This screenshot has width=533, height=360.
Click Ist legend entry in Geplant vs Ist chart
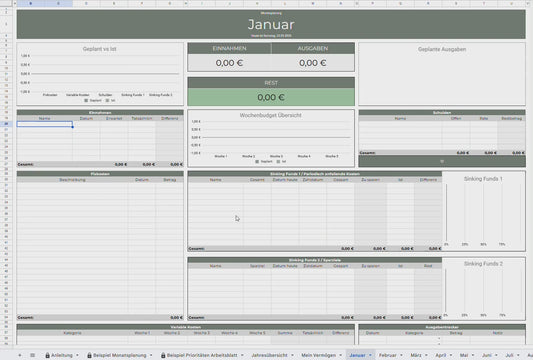[x=110, y=100]
